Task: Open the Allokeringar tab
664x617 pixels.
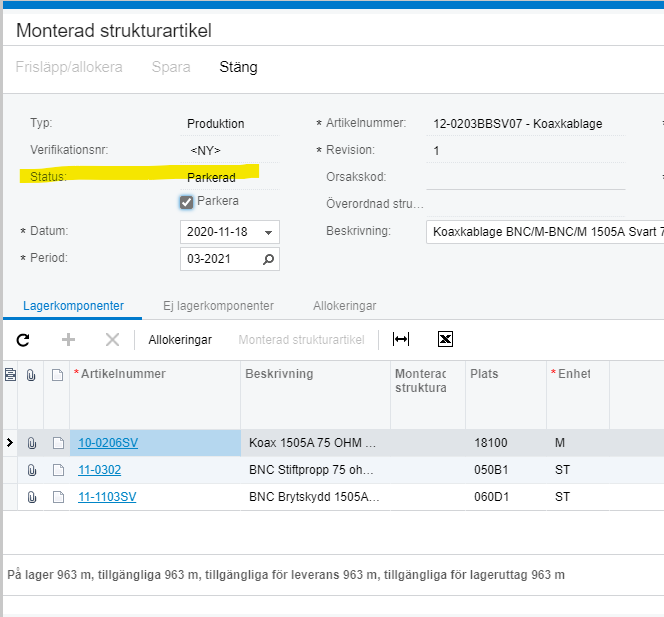Action: (344, 305)
